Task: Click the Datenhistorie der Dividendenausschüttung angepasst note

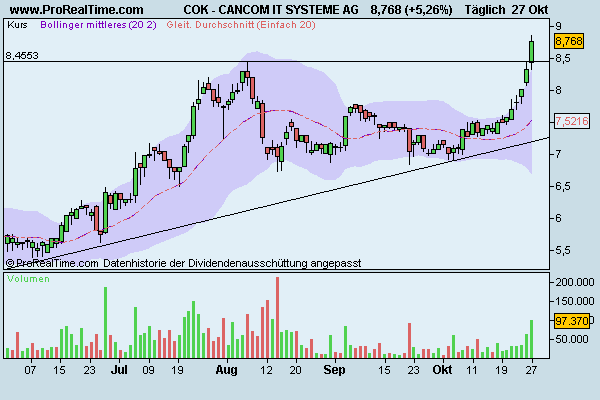Action: tap(232, 263)
